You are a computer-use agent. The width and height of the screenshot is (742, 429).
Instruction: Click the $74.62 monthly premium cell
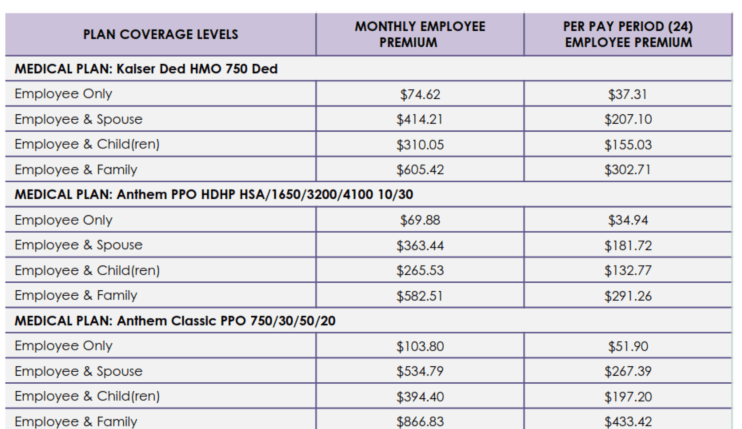419,95
